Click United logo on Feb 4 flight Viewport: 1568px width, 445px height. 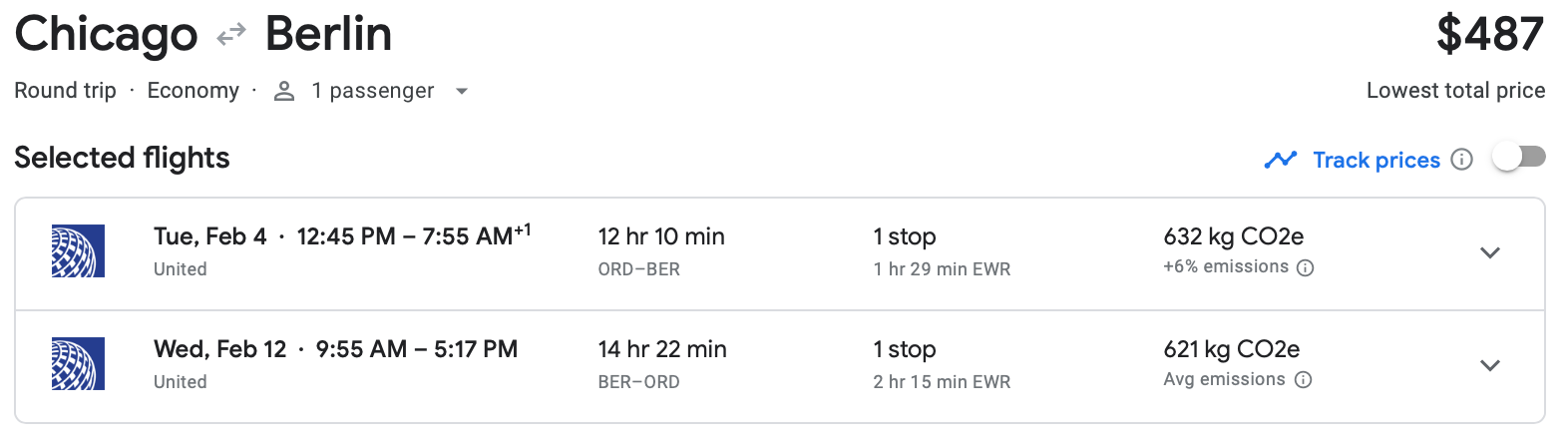point(78,251)
